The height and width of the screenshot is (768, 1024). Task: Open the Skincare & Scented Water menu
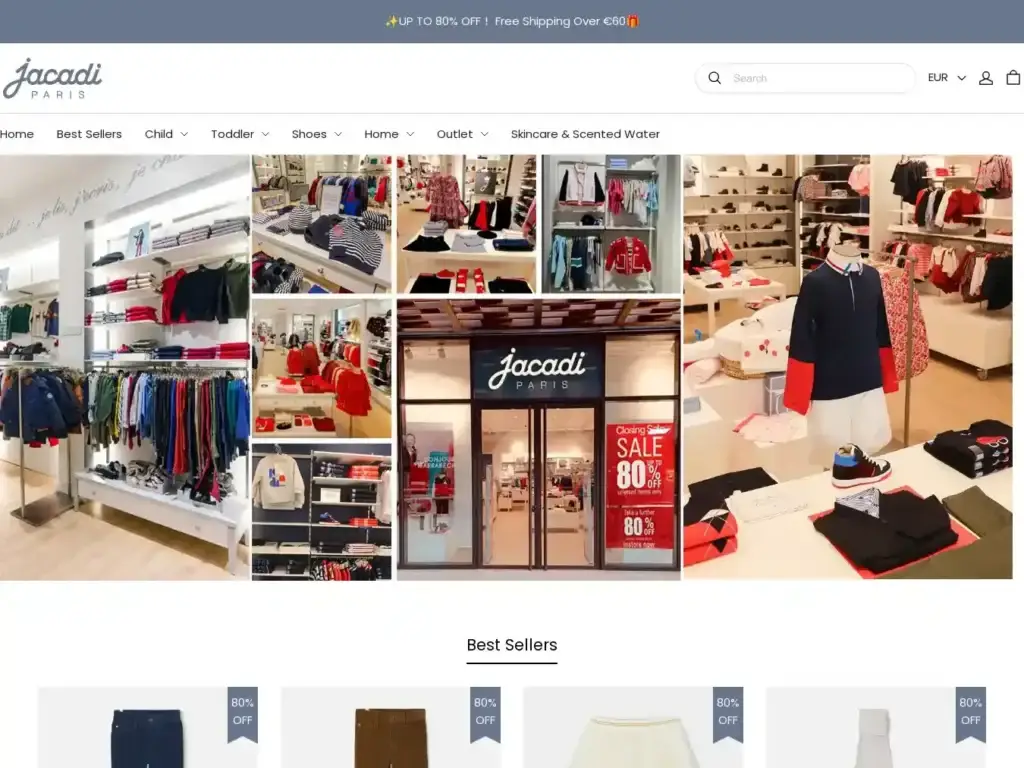point(585,133)
